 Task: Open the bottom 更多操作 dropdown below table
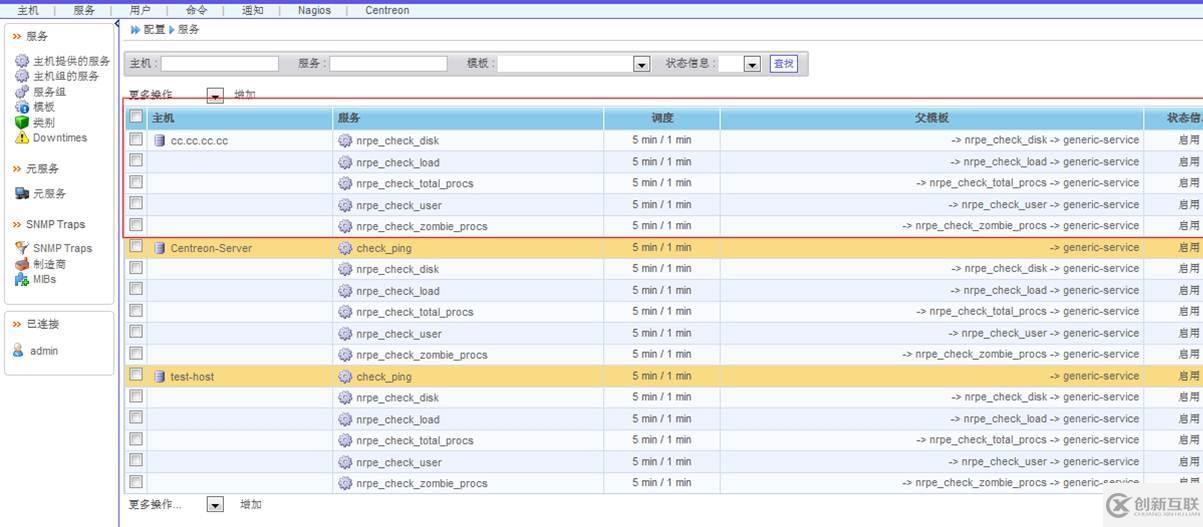tap(215, 505)
